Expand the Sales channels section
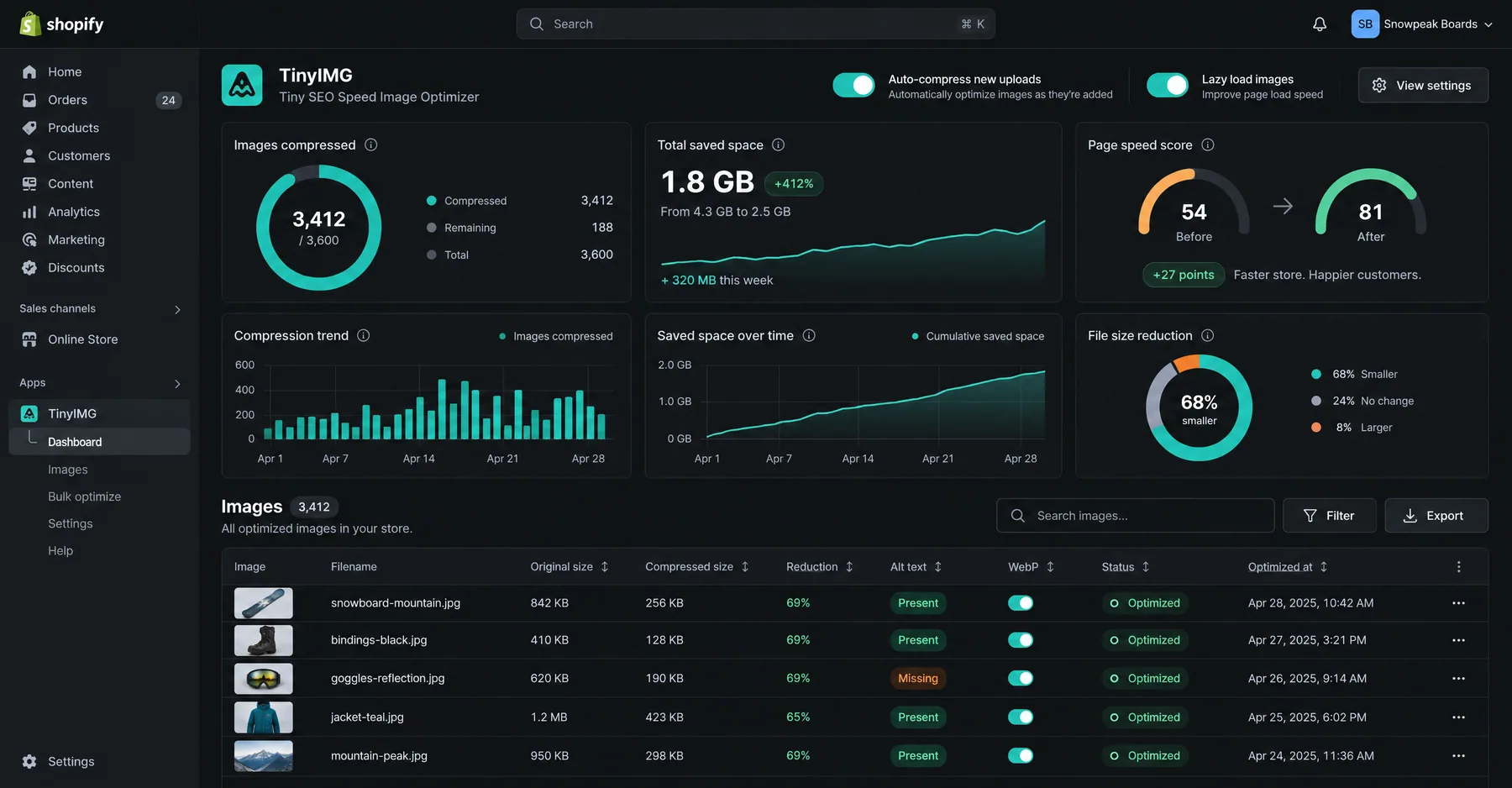 click(177, 309)
